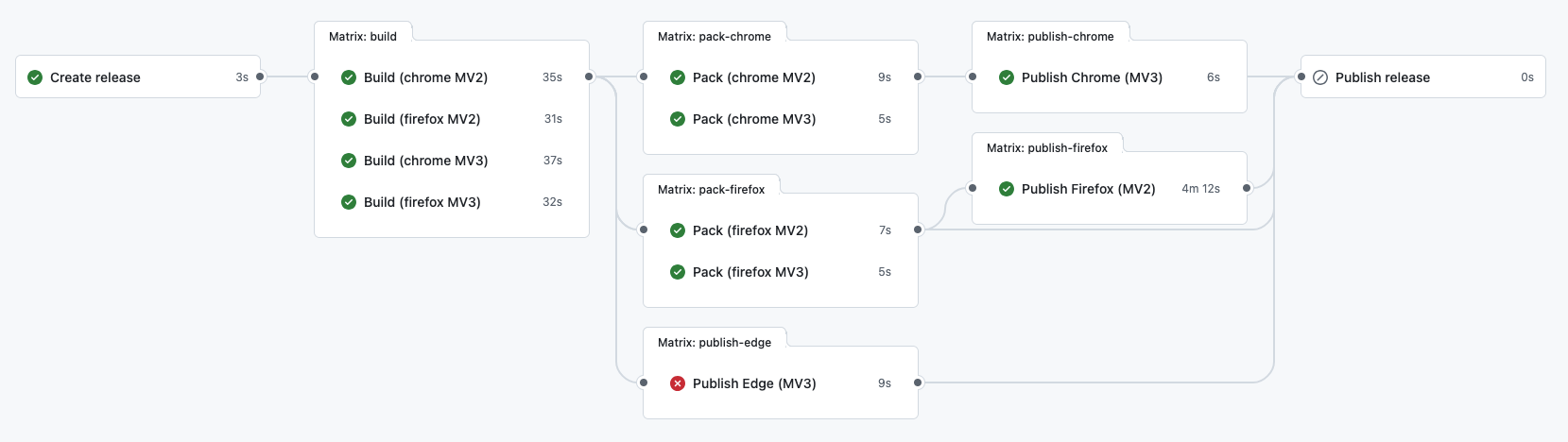Click the output connector dot of Create release
This screenshot has width=1568, height=442.
coord(260,76)
